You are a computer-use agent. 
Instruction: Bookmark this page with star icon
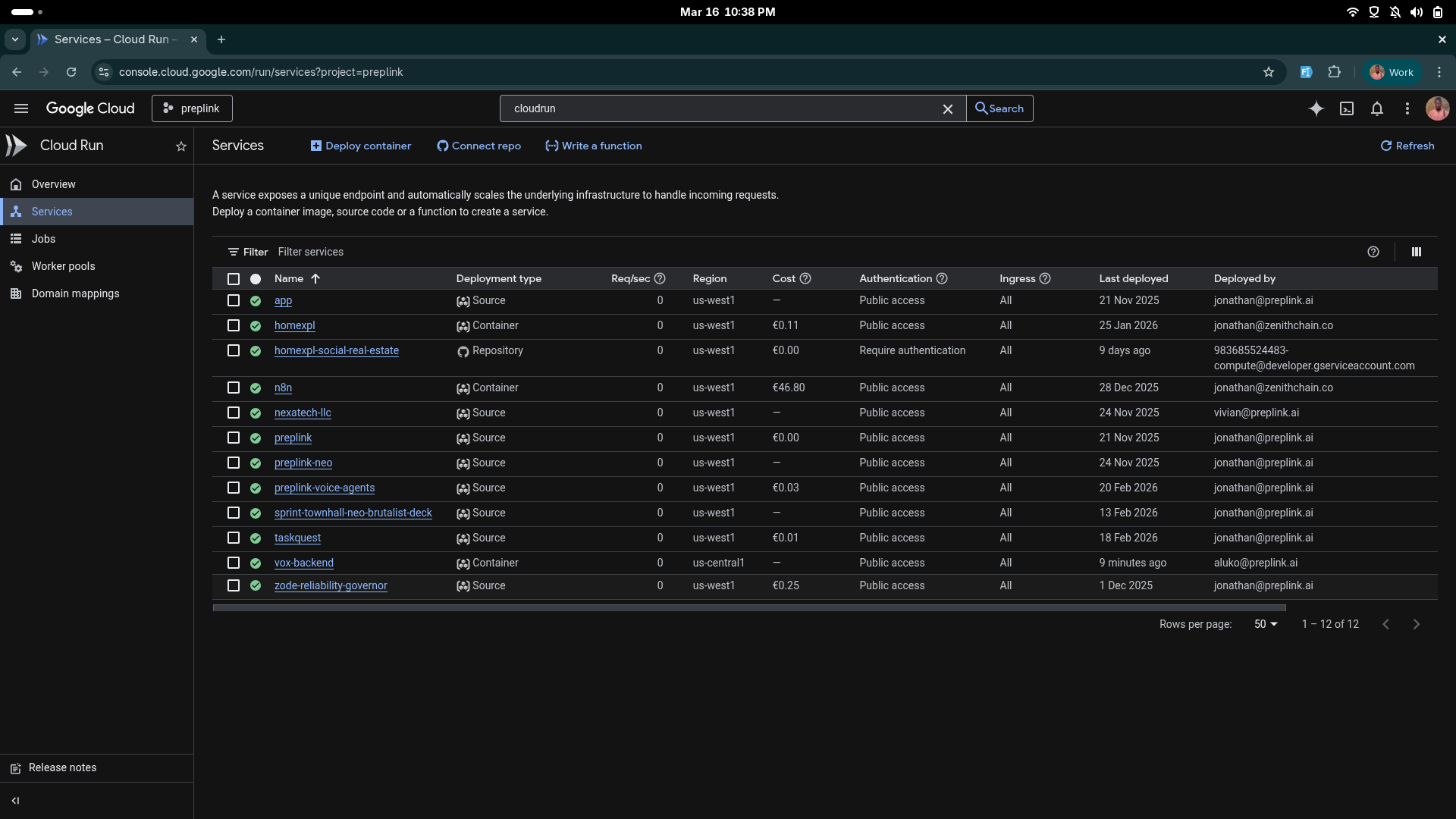click(1269, 72)
